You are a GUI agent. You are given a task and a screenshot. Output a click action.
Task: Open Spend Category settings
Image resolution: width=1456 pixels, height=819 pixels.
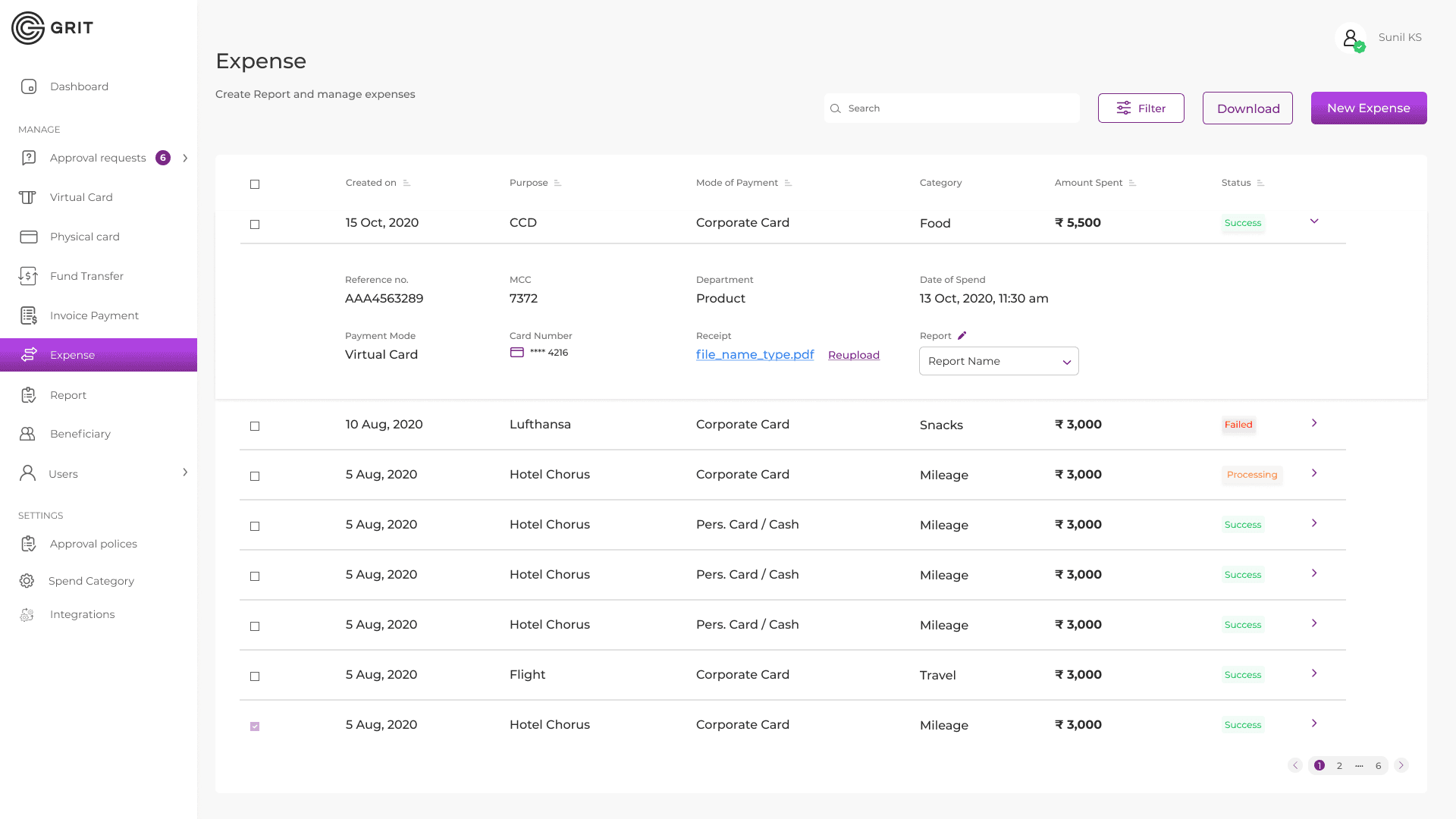point(91,581)
